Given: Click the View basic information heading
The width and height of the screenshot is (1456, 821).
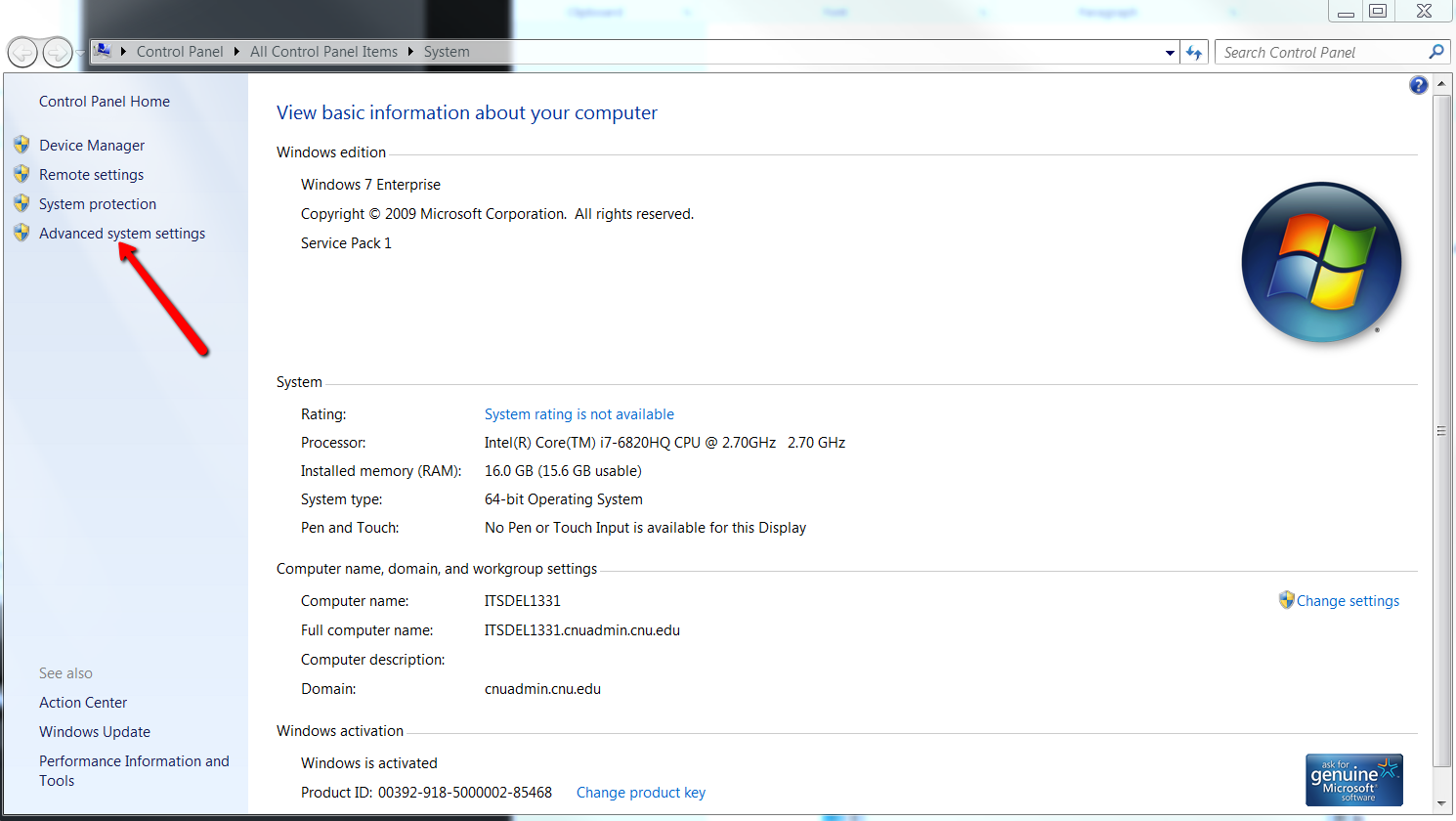Looking at the screenshot, I should (x=467, y=112).
